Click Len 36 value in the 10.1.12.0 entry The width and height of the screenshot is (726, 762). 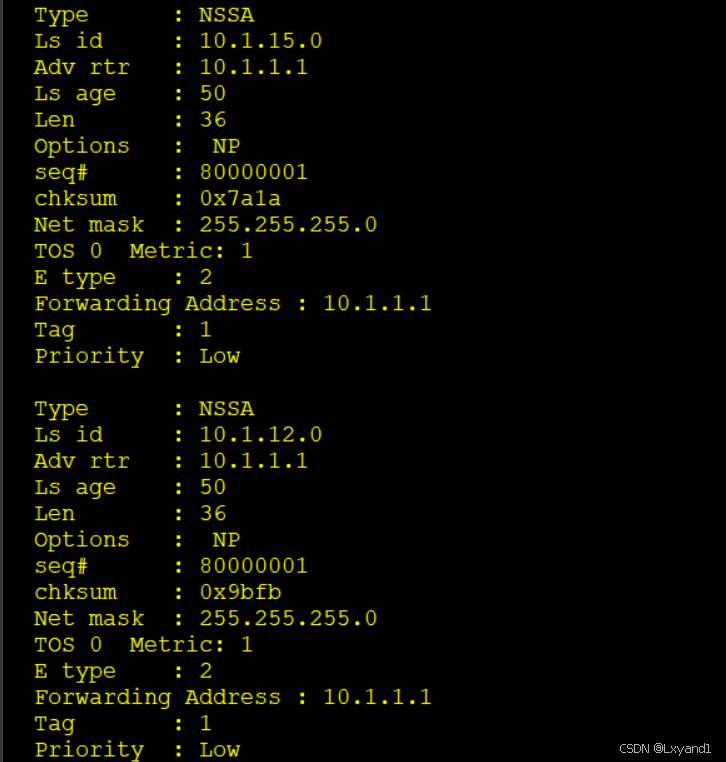click(212, 514)
